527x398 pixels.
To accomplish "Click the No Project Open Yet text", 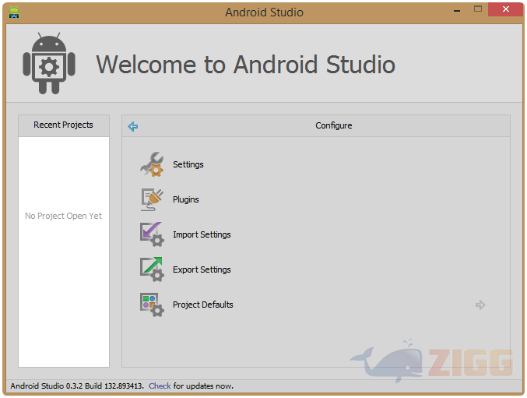I will point(64,216).
